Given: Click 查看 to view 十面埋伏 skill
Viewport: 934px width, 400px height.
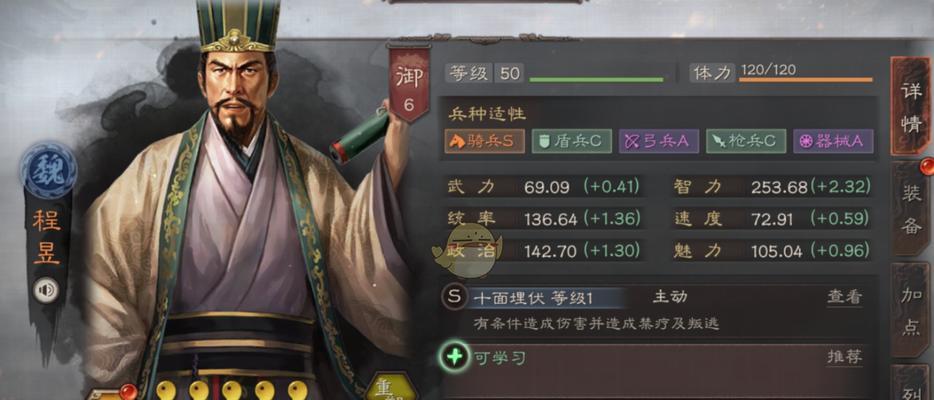Looking at the screenshot, I should click(x=844, y=296).
